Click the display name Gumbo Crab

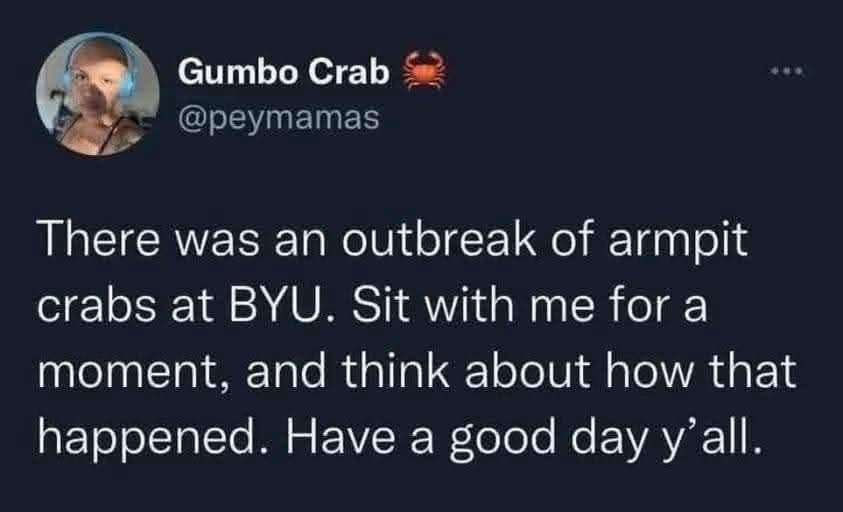point(284,74)
